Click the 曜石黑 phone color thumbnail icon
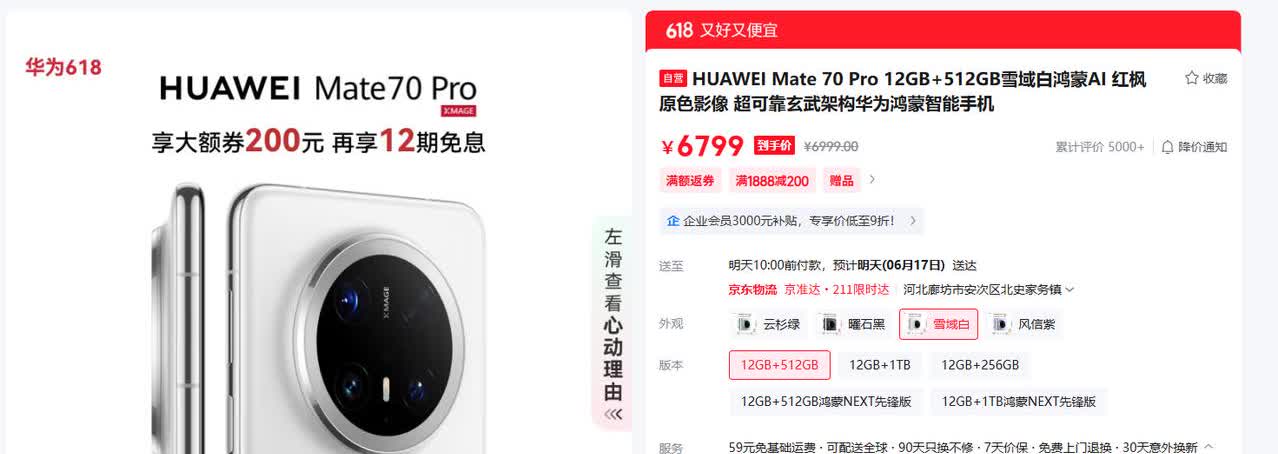The width and height of the screenshot is (1278, 454). 830,324
